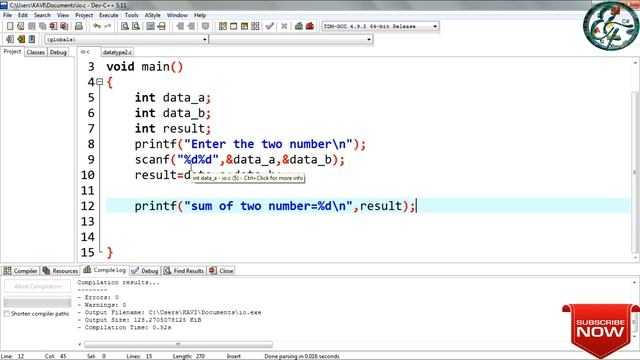
Task: Switch to the Debug side panel tab
Action: click(x=58, y=52)
